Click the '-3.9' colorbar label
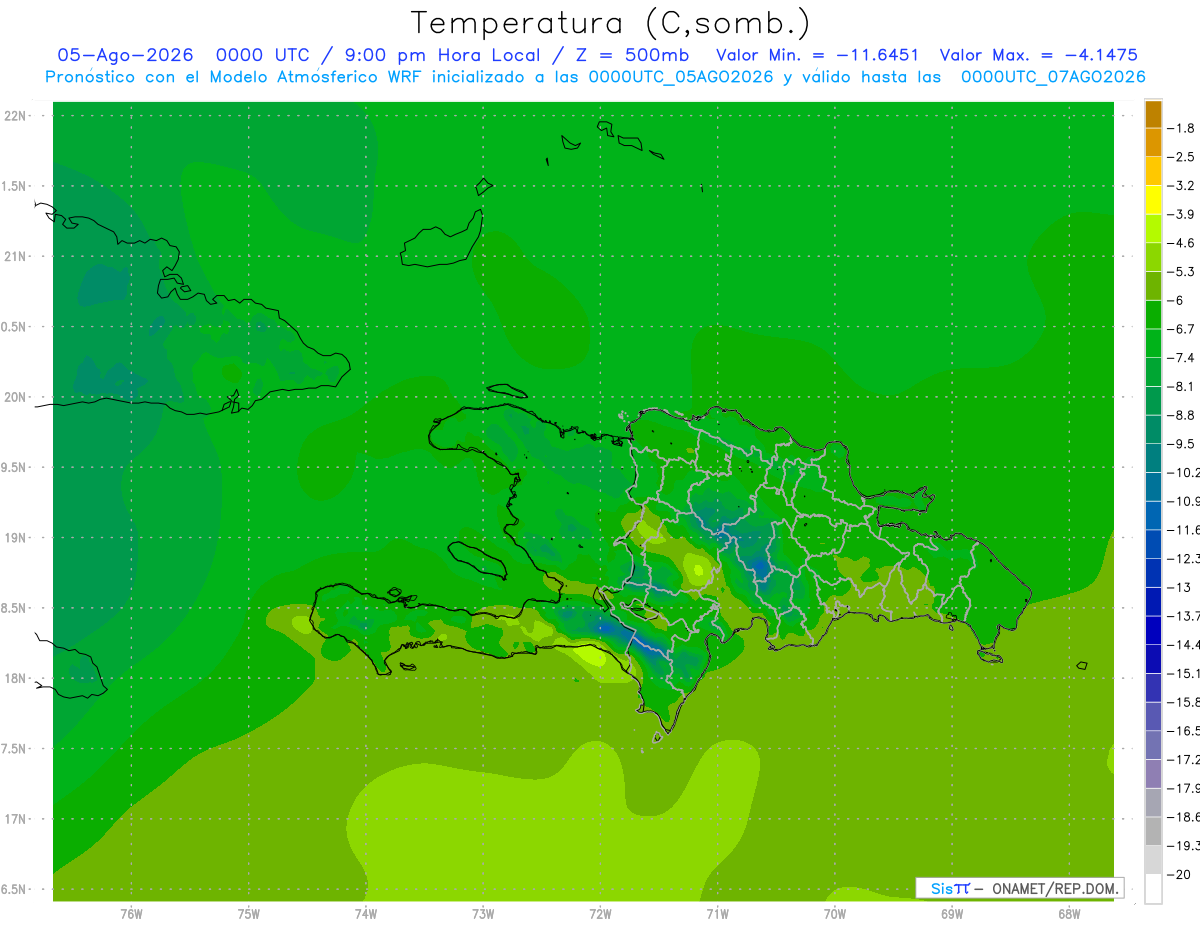The image size is (1200, 927). (1182, 214)
